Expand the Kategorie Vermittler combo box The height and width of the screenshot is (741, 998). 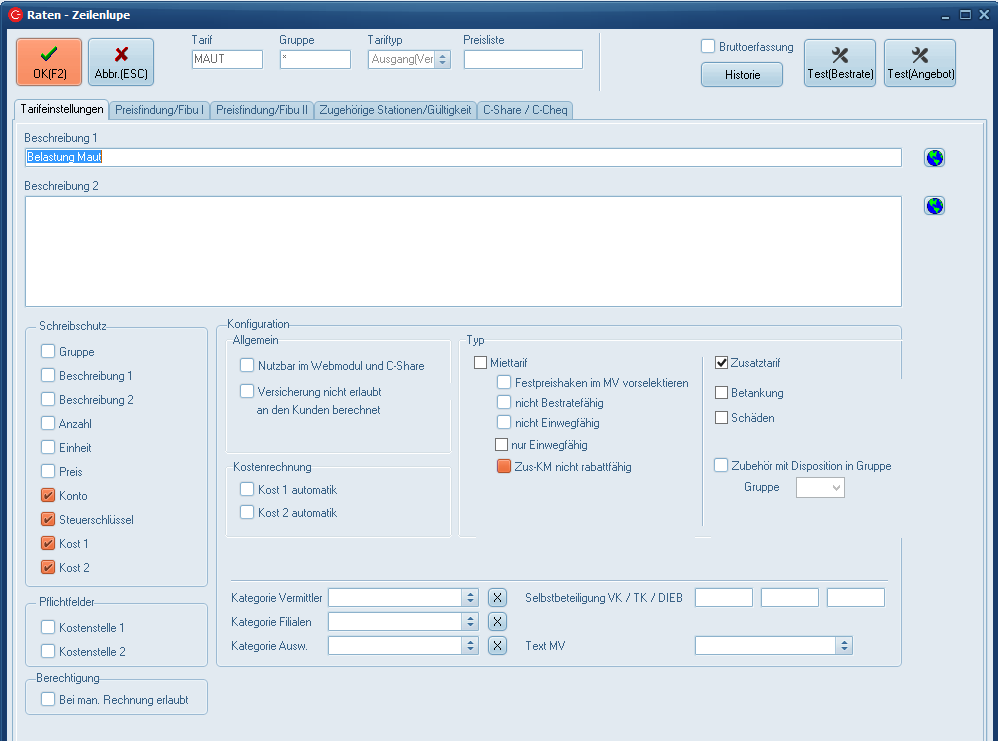(x=470, y=597)
